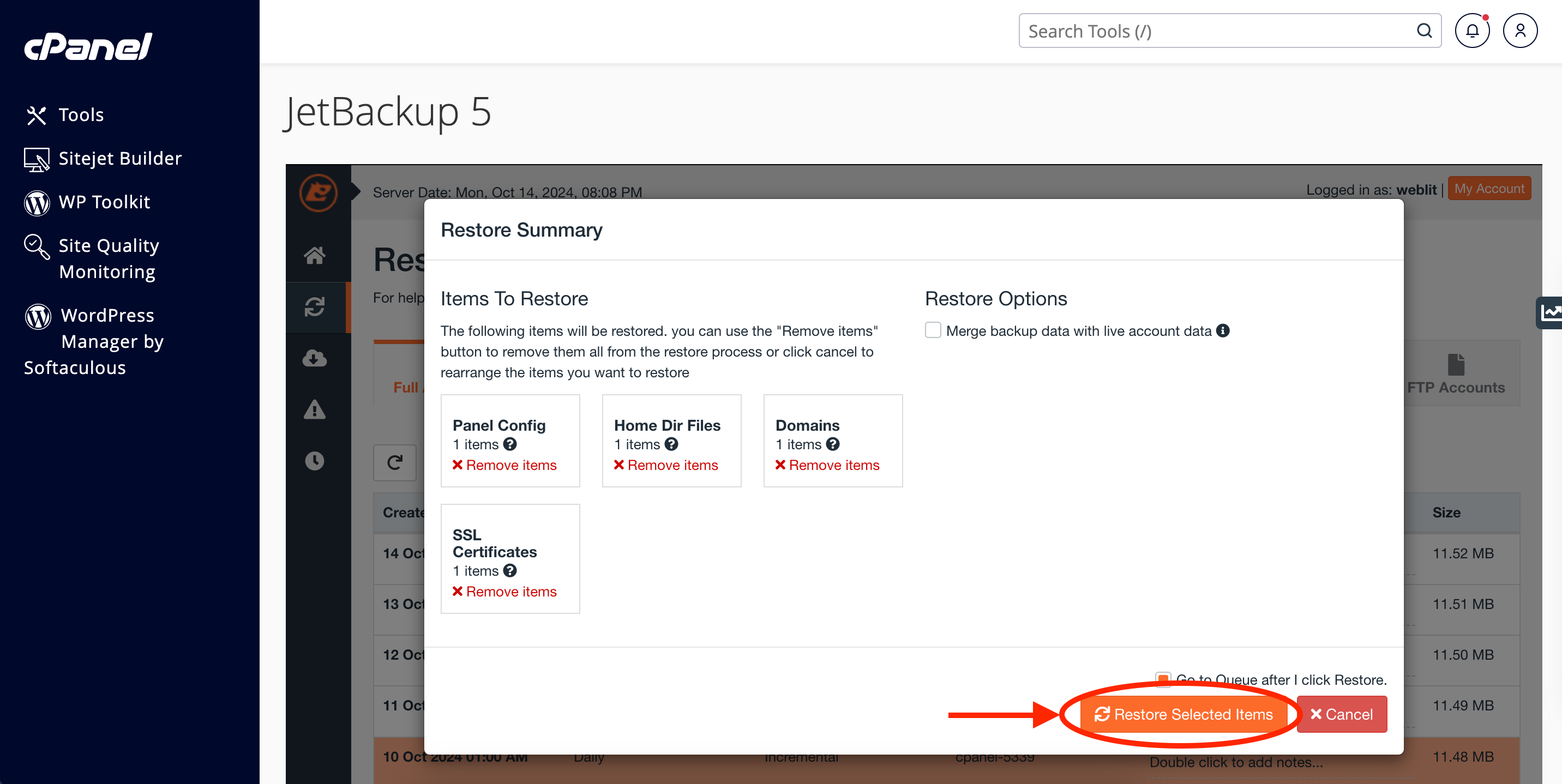Select the 11.50 MB backup size cell

coord(1463,655)
